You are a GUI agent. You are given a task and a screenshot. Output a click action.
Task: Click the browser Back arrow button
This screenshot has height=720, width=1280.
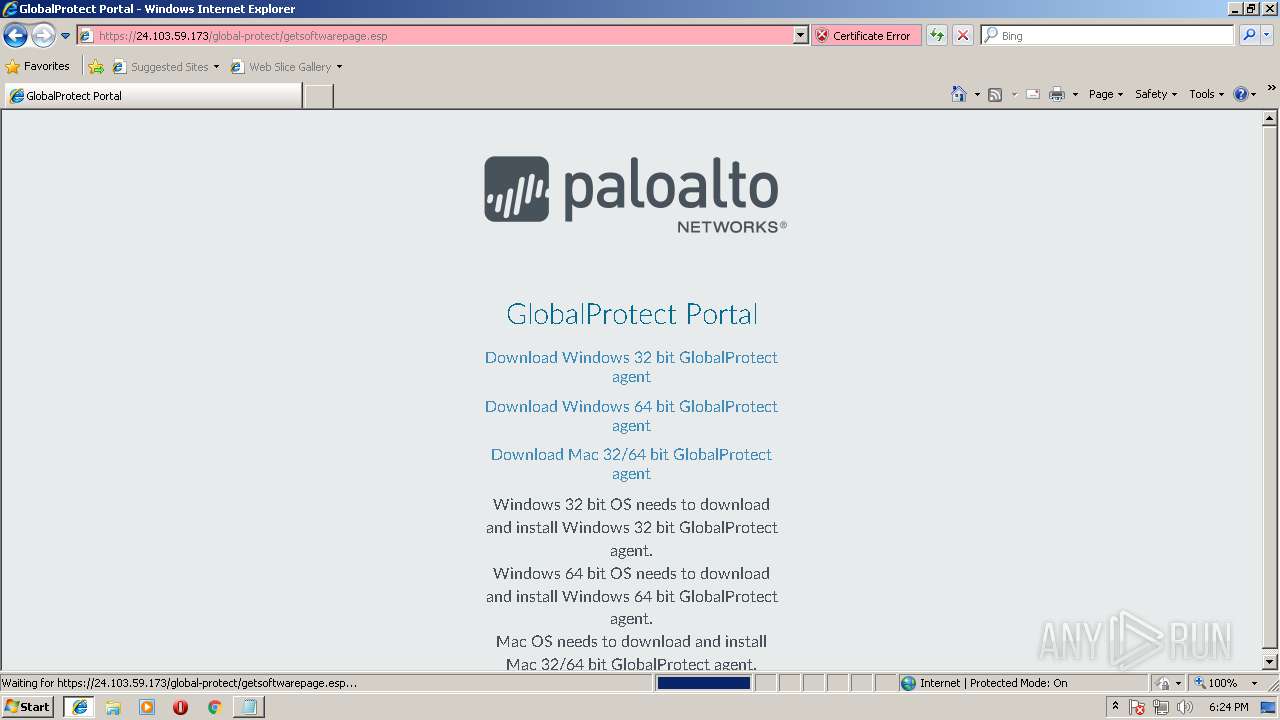[15, 36]
